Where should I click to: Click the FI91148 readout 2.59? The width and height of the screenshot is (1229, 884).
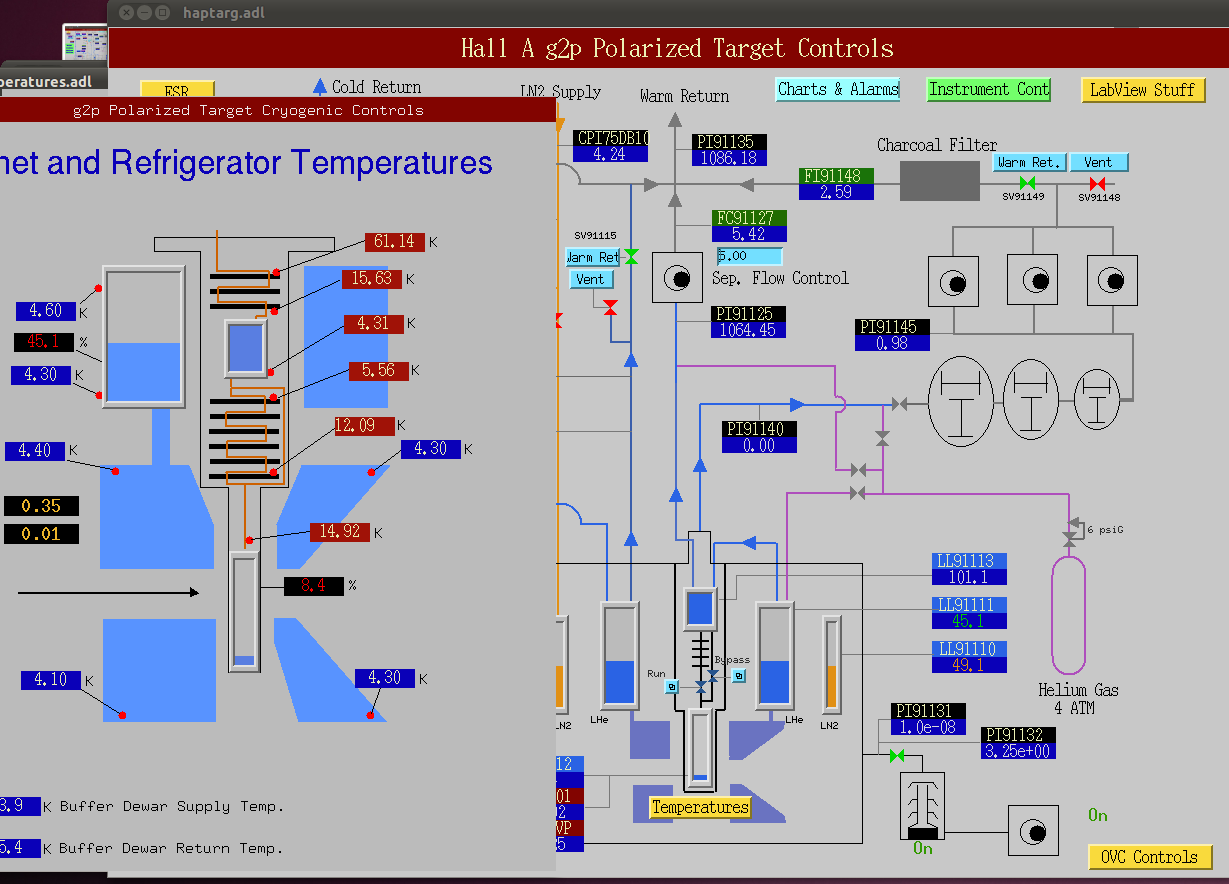[x=836, y=192]
